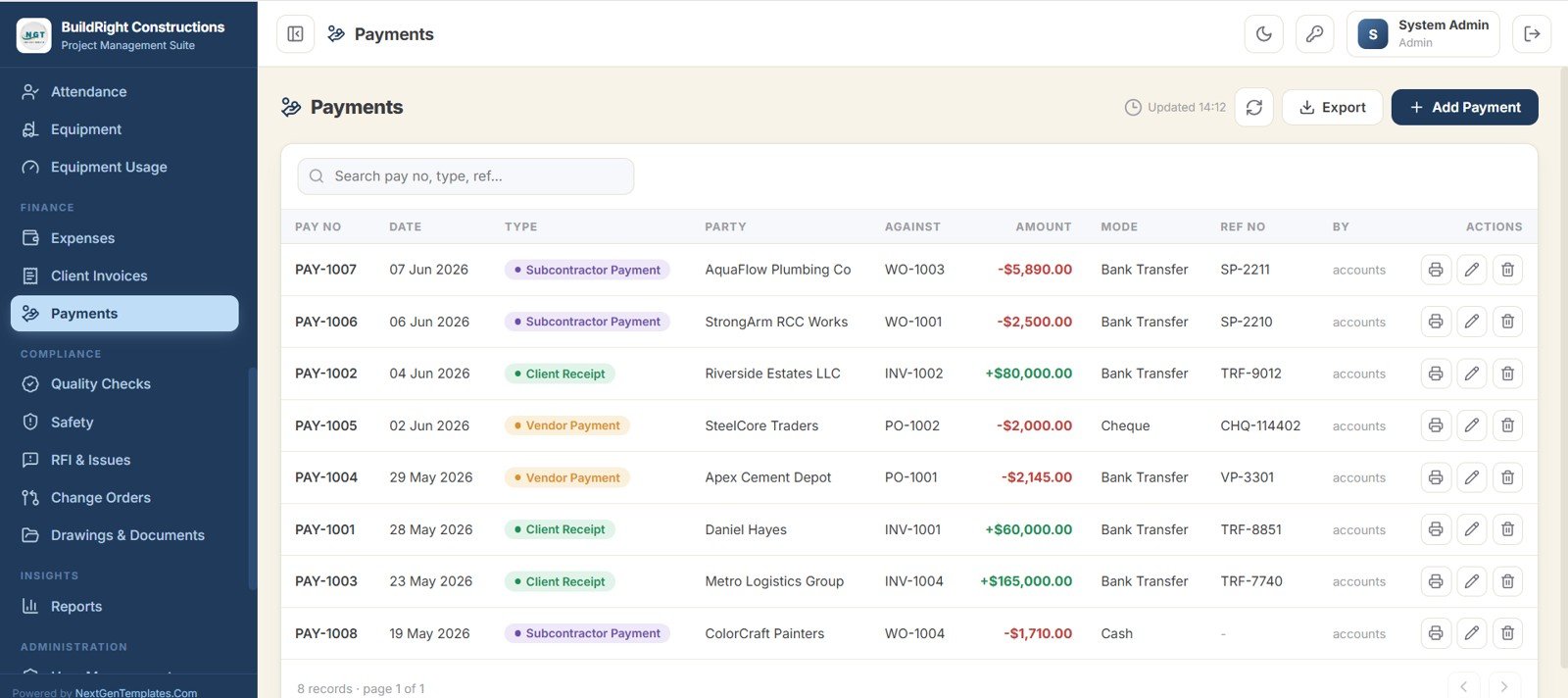Open RFI & Issues in the sidebar
Image resolution: width=1568 pixels, height=698 pixels.
coord(124,460)
